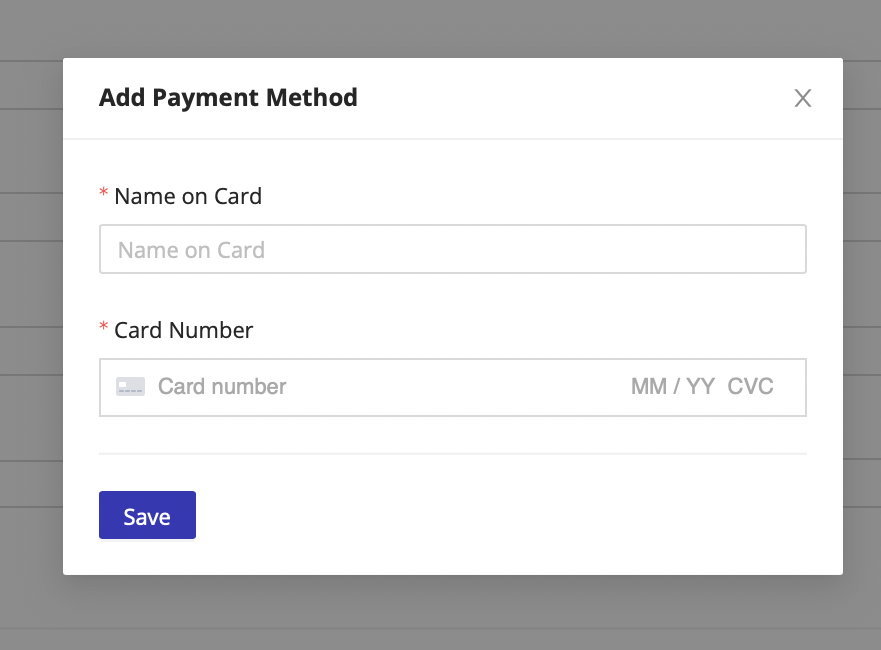The image size is (881, 650).
Task: Click the X to dismiss the dialog
Action: [x=802, y=98]
